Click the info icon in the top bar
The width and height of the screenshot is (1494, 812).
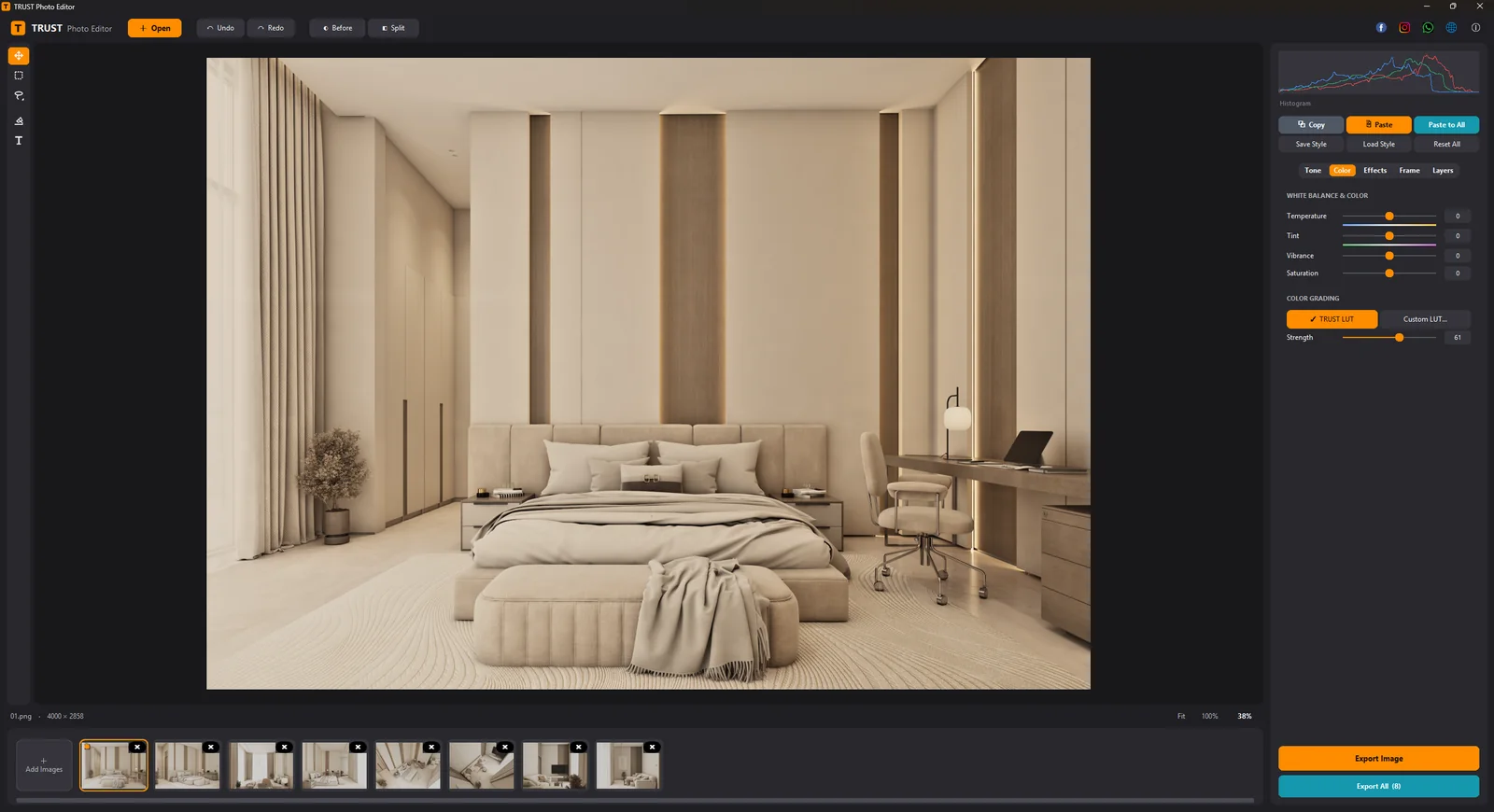tap(1475, 28)
